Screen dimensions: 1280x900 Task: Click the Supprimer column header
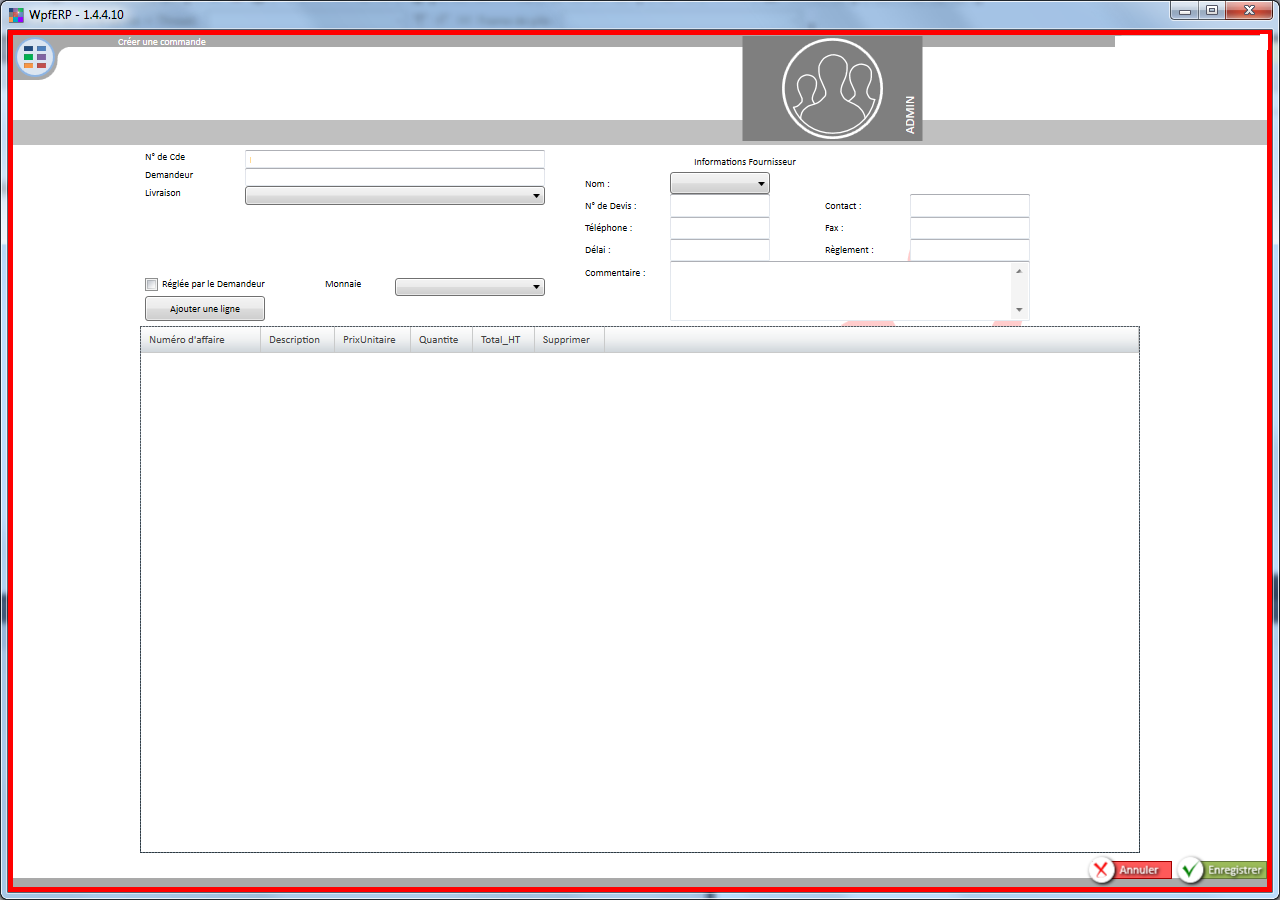(x=569, y=340)
